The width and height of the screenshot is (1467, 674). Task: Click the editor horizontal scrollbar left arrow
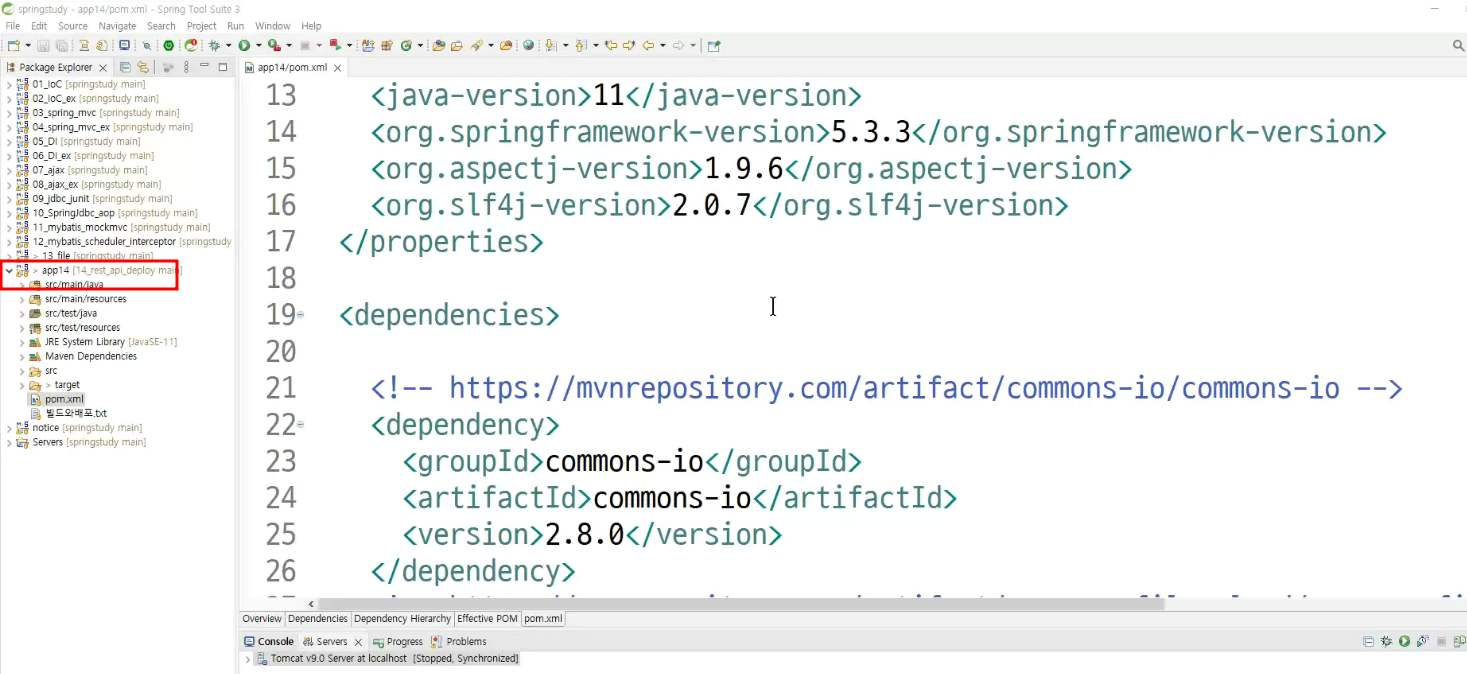coord(310,604)
